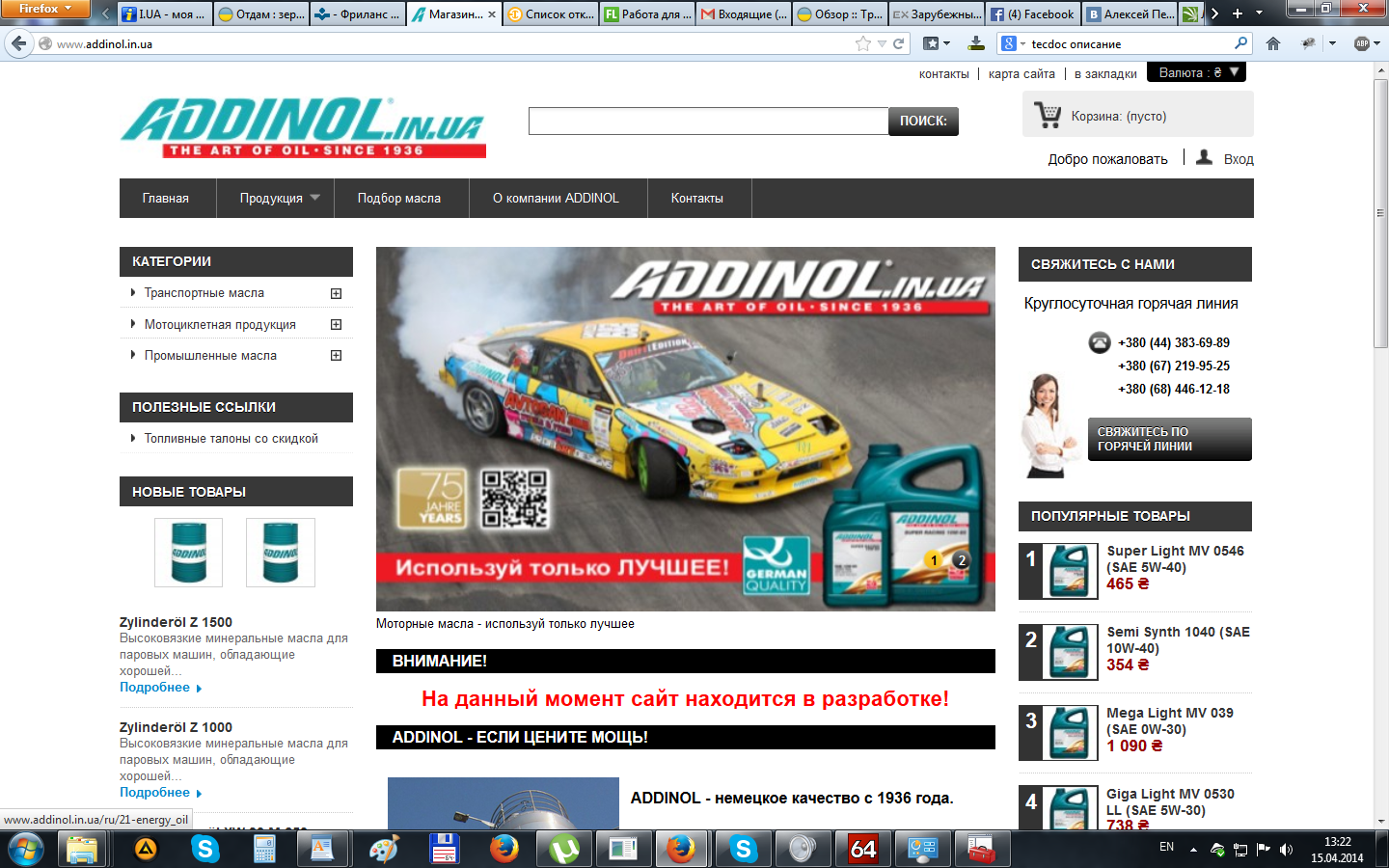Open the list all tabs dropdown

pos(1260,14)
